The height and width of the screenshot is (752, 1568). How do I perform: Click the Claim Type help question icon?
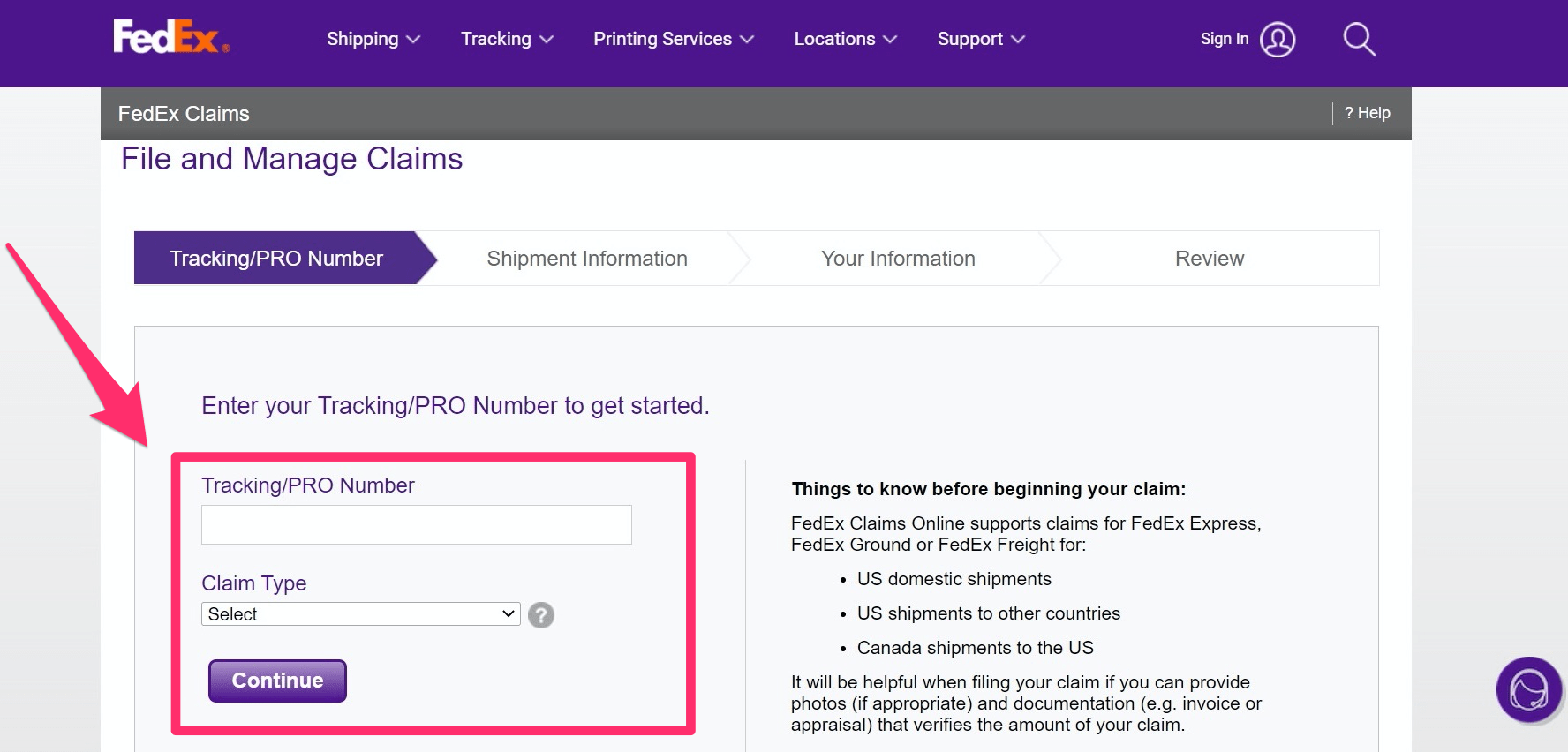(x=541, y=614)
